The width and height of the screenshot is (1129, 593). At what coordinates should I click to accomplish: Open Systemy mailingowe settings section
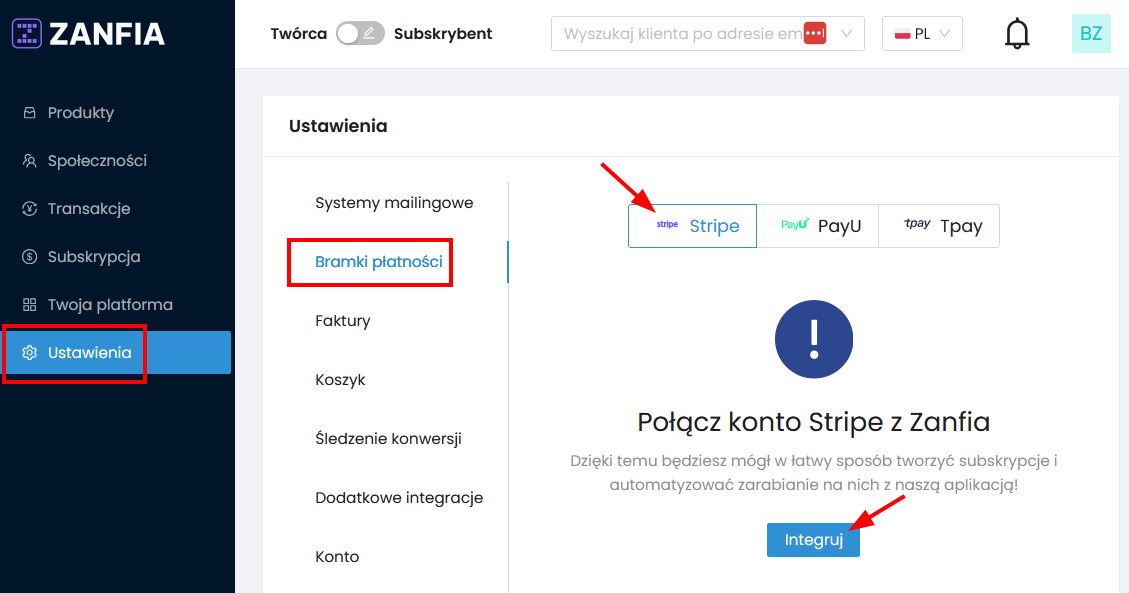click(x=394, y=203)
